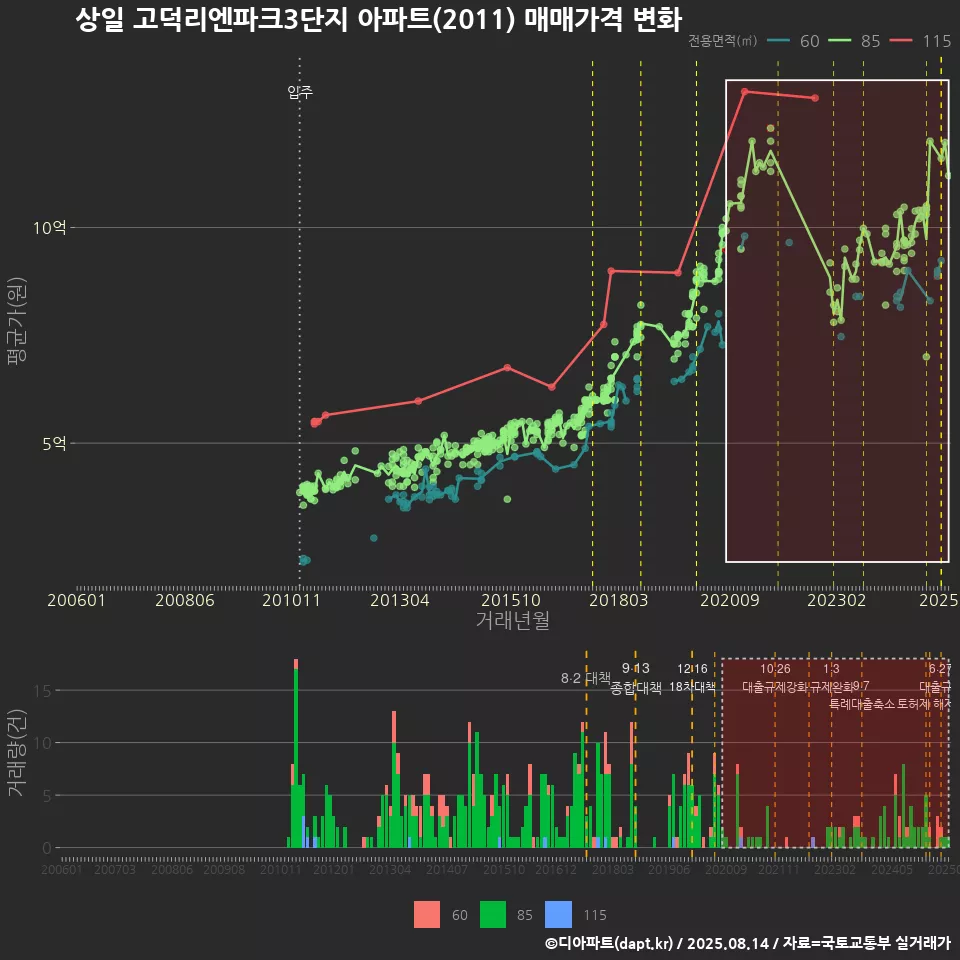Click the '6·27' policy date label
Image resolution: width=960 pixels, height=960 pixels.
pos(940,669)
